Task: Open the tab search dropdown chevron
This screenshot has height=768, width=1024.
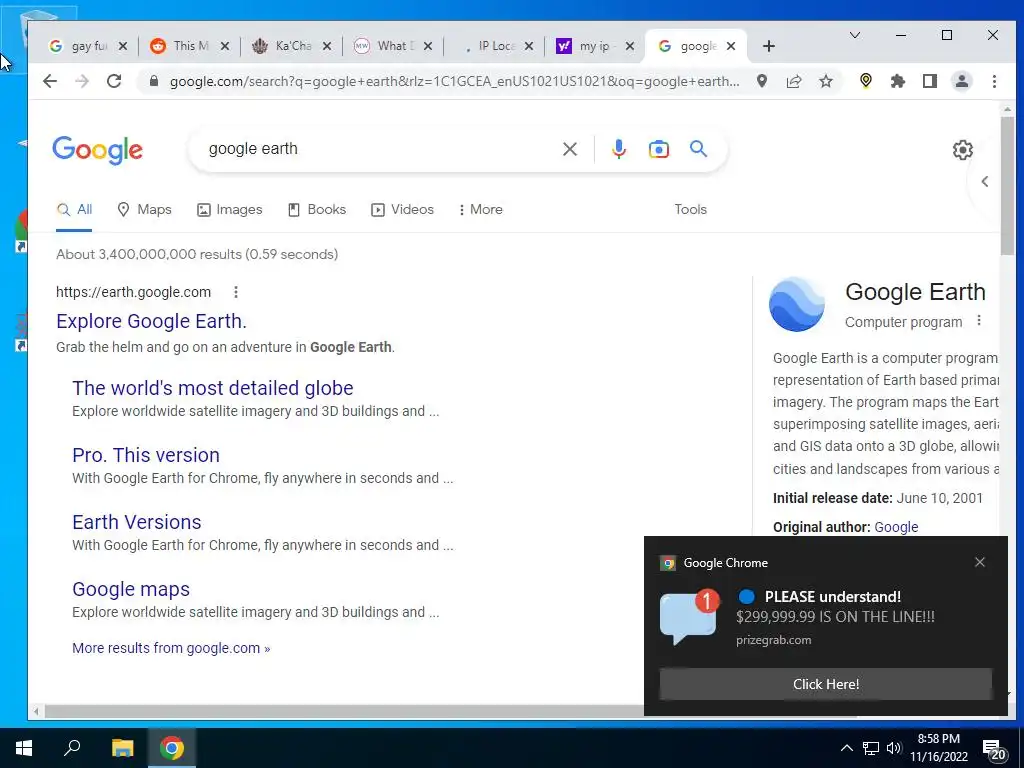Action: (x=854, y=35)
